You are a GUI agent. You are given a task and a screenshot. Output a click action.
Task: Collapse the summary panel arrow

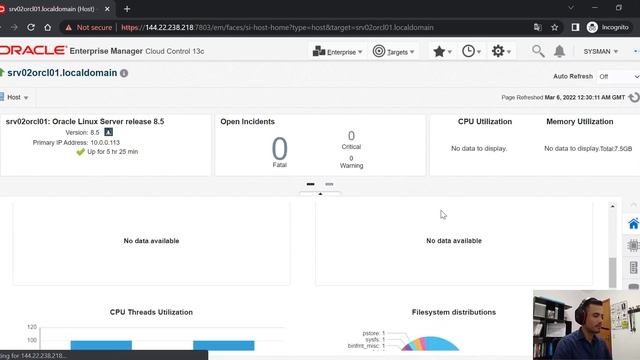(x=320, y=194)
